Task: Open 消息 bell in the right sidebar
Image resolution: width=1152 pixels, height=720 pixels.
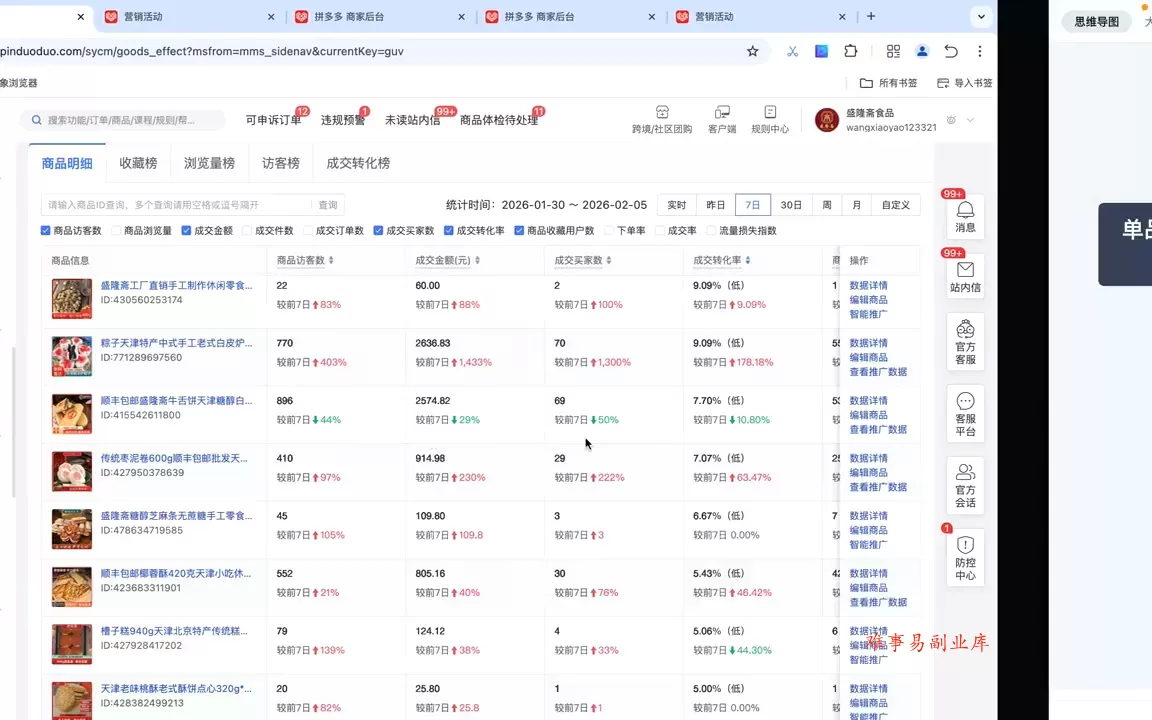Action: point(965,217)
